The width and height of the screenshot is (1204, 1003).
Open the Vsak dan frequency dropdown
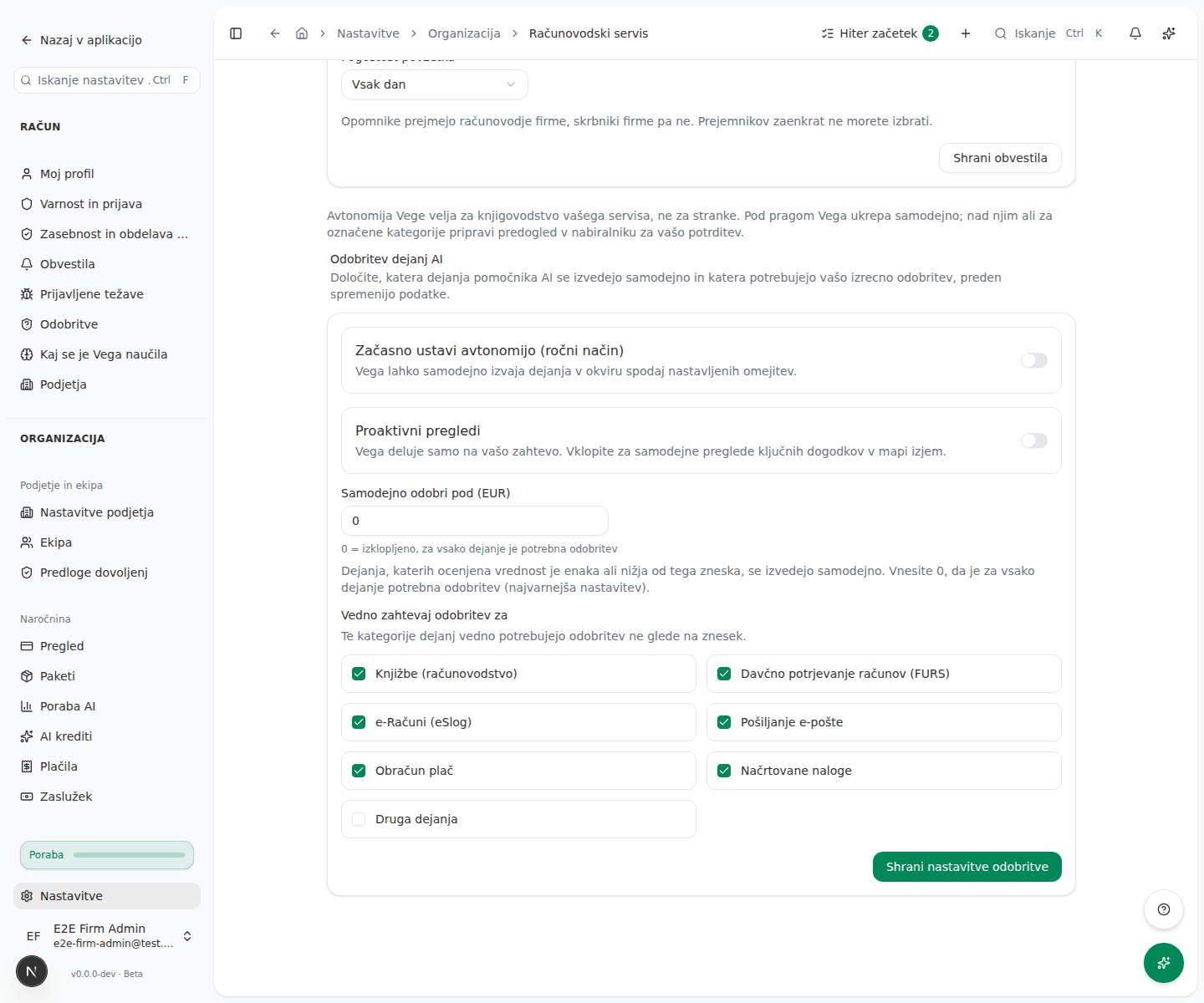click(x=435, y=84)
